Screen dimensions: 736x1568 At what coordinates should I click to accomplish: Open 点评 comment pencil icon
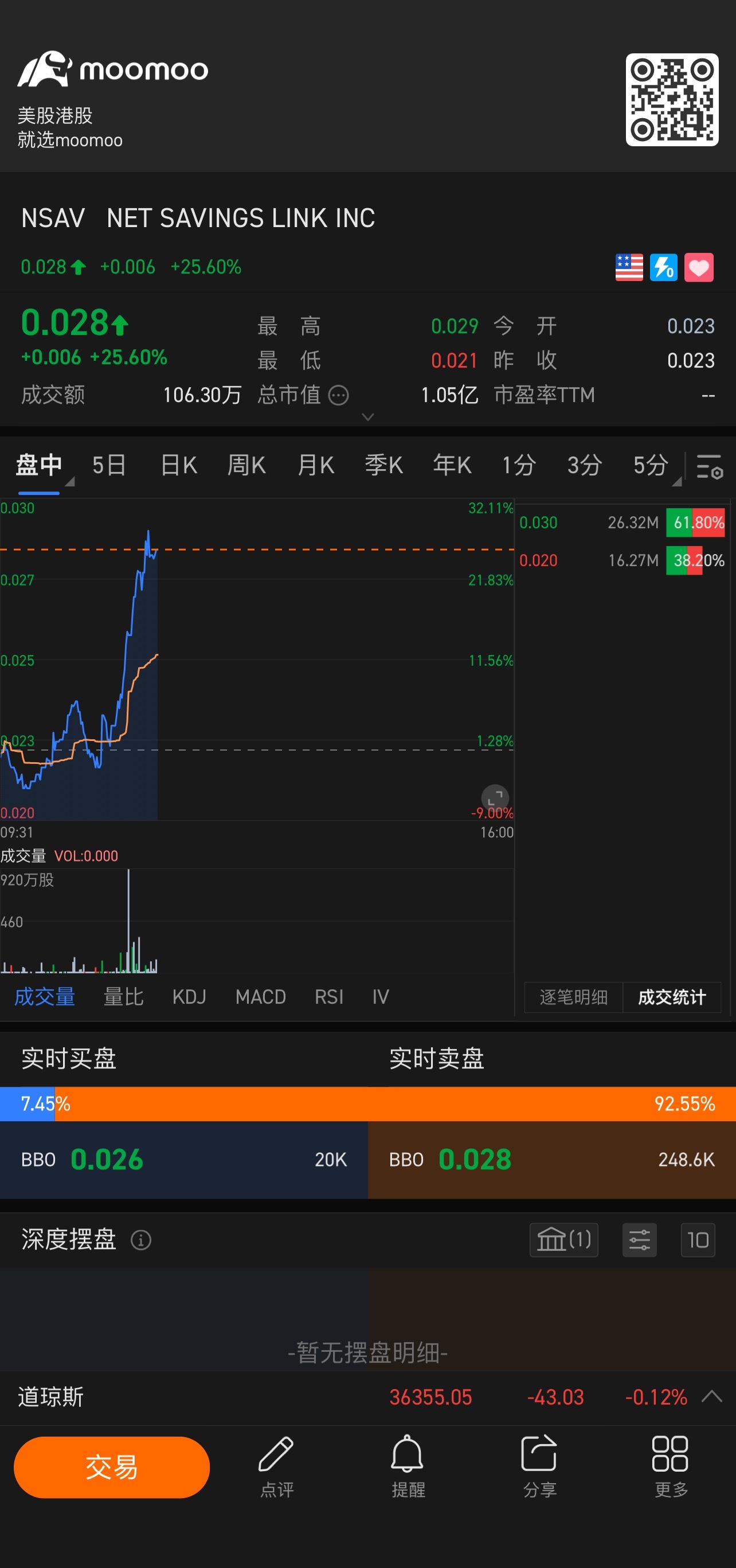pyautogui.click(x=277, y=1468)
